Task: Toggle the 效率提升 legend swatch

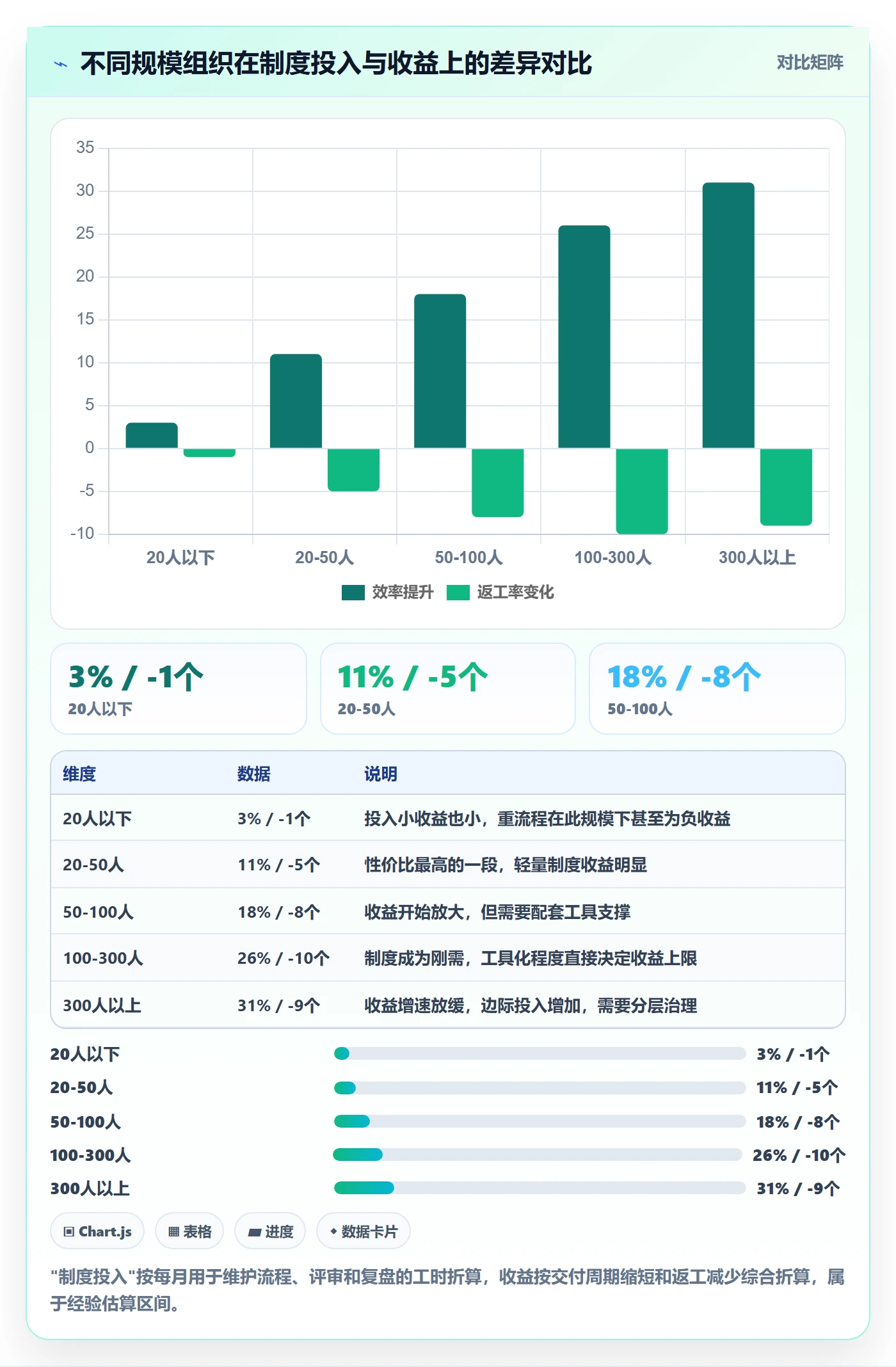Action: point(353,593)
